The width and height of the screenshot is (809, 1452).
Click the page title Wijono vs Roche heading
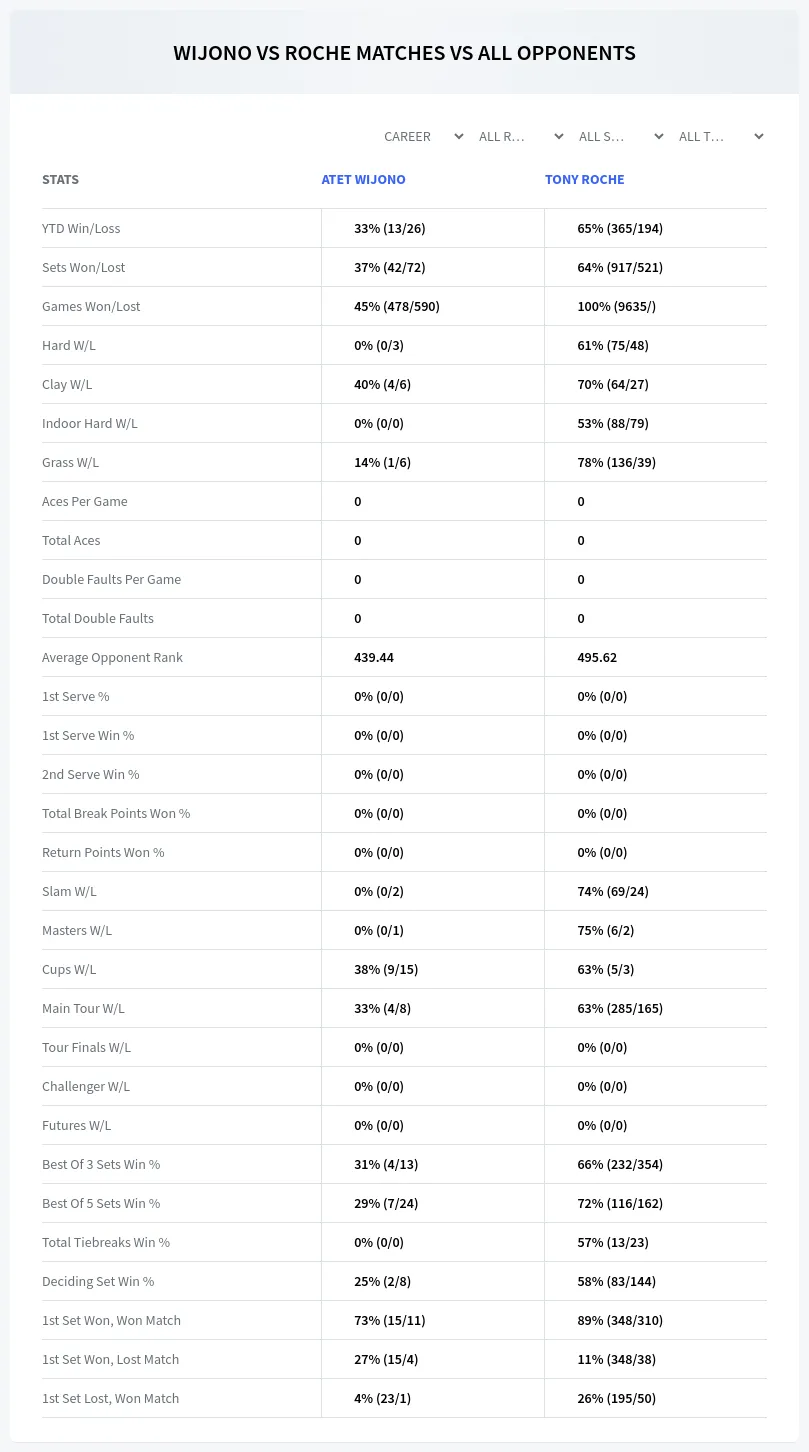pos(404,53)
